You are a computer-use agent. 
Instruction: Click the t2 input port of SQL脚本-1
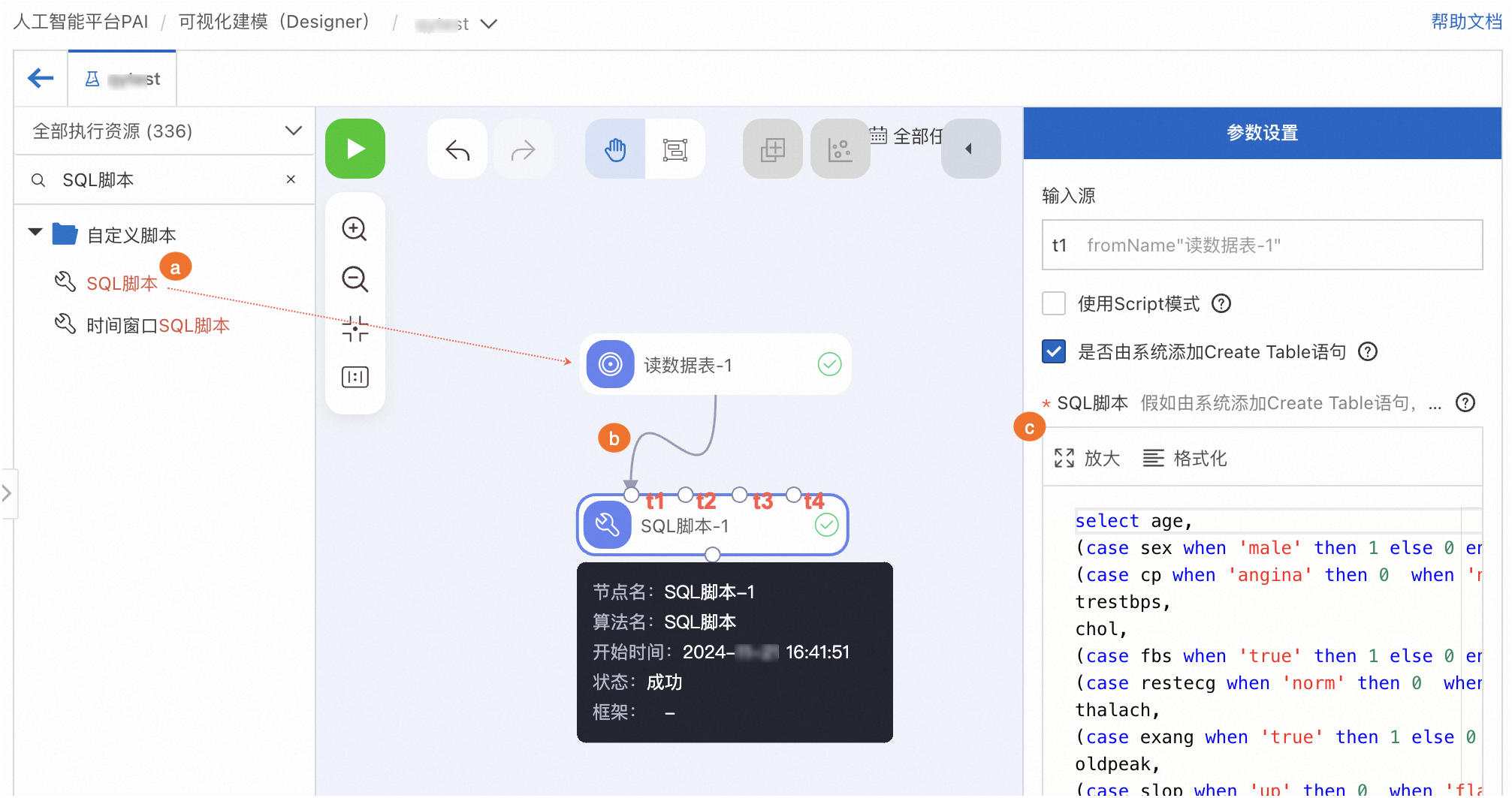tap(685, 495)
